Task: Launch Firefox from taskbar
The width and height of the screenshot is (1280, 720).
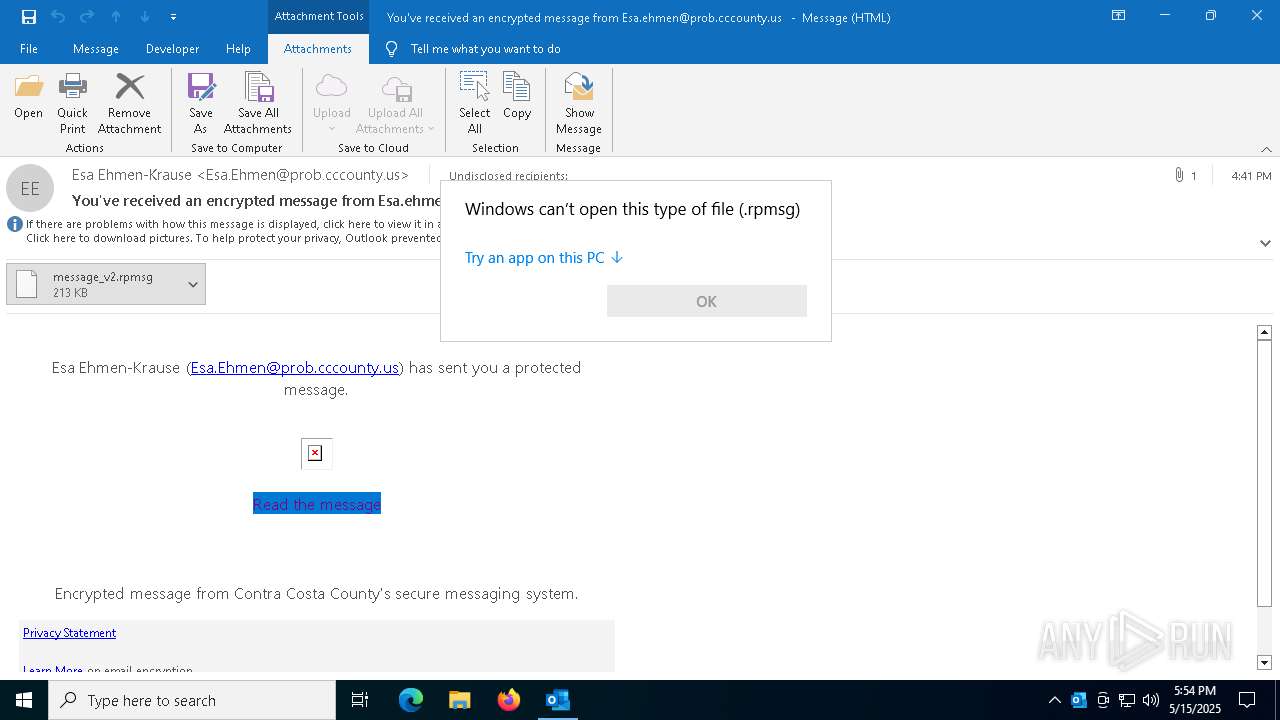Action: point(509,700)
